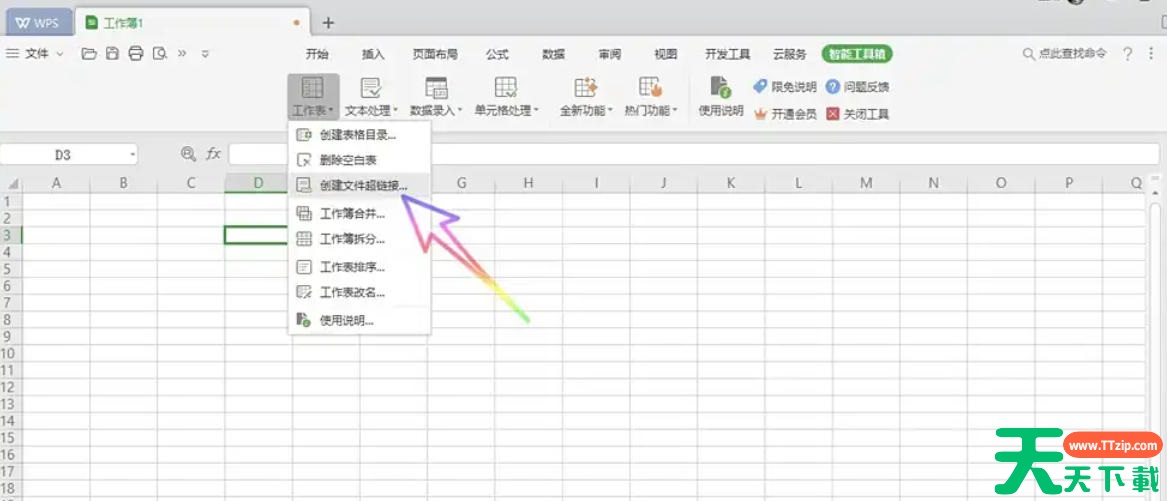1167x501 pixels.
Task: Select column D header
Action: click(258, 183)
